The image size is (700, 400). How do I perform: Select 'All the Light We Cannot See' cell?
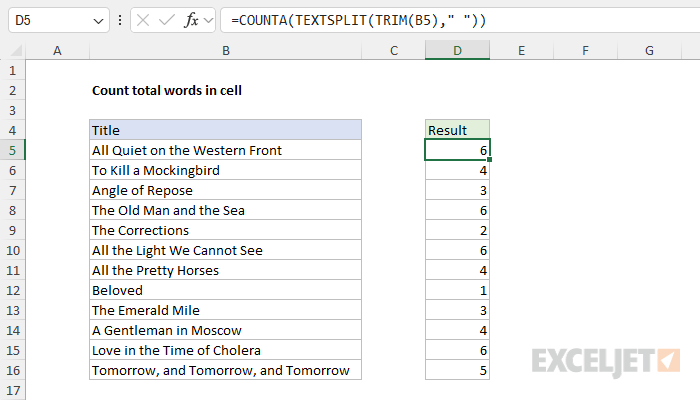click(x=225, y=250)
